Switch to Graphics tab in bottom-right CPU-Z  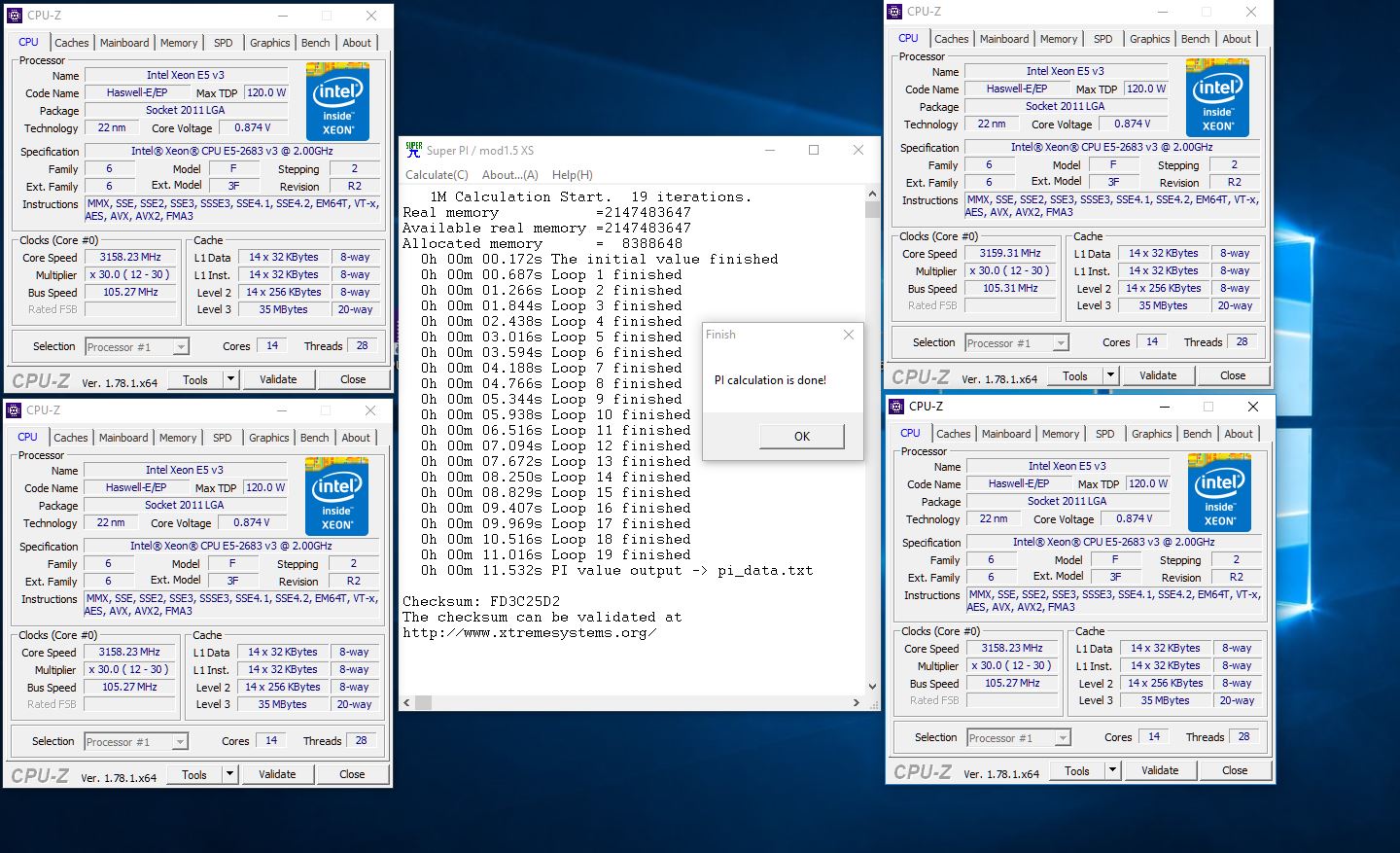coord(1152,434)
